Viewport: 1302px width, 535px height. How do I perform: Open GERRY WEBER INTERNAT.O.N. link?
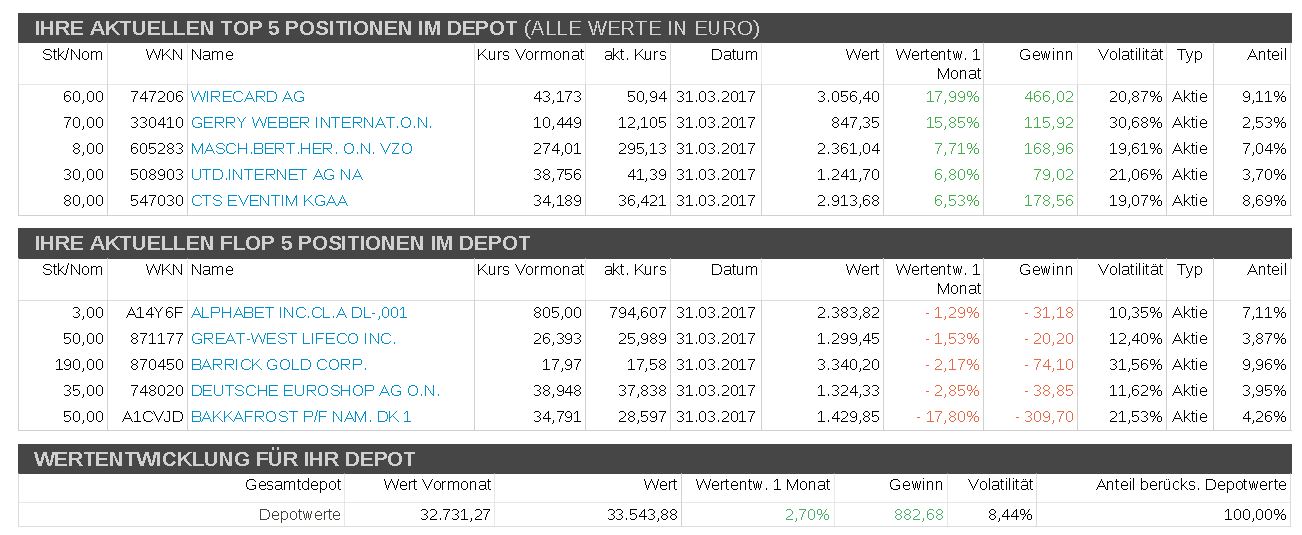pos(311,123)
